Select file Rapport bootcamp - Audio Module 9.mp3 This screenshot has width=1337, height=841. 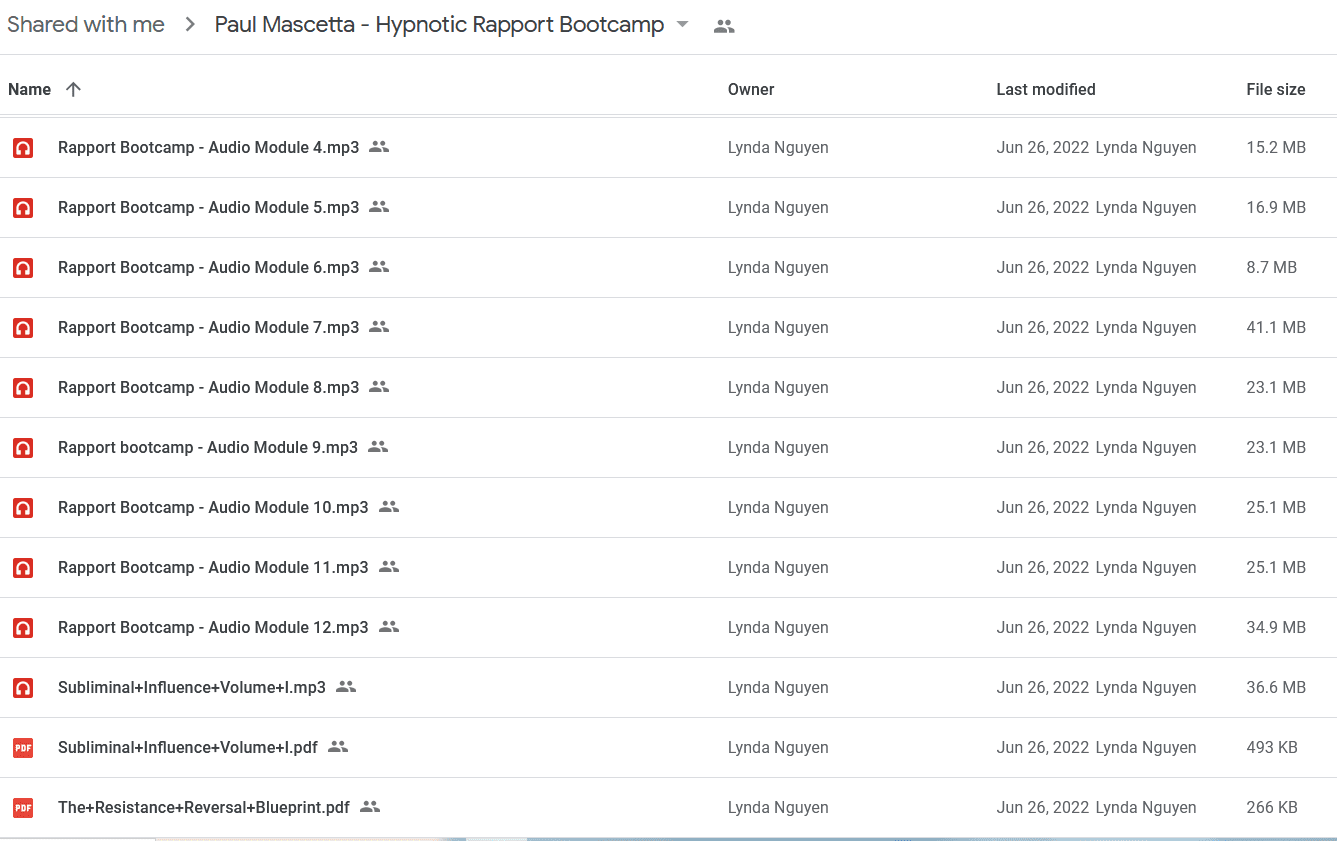[x=208, y=447]
